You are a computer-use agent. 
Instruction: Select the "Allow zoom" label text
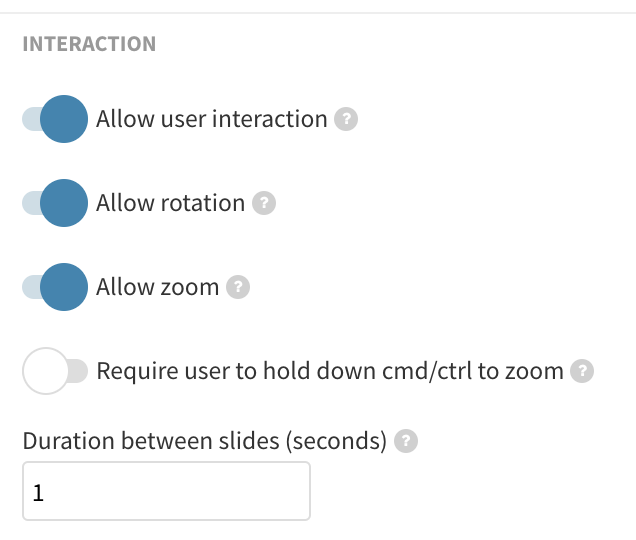pyautogui.click(x=157, y=288)
